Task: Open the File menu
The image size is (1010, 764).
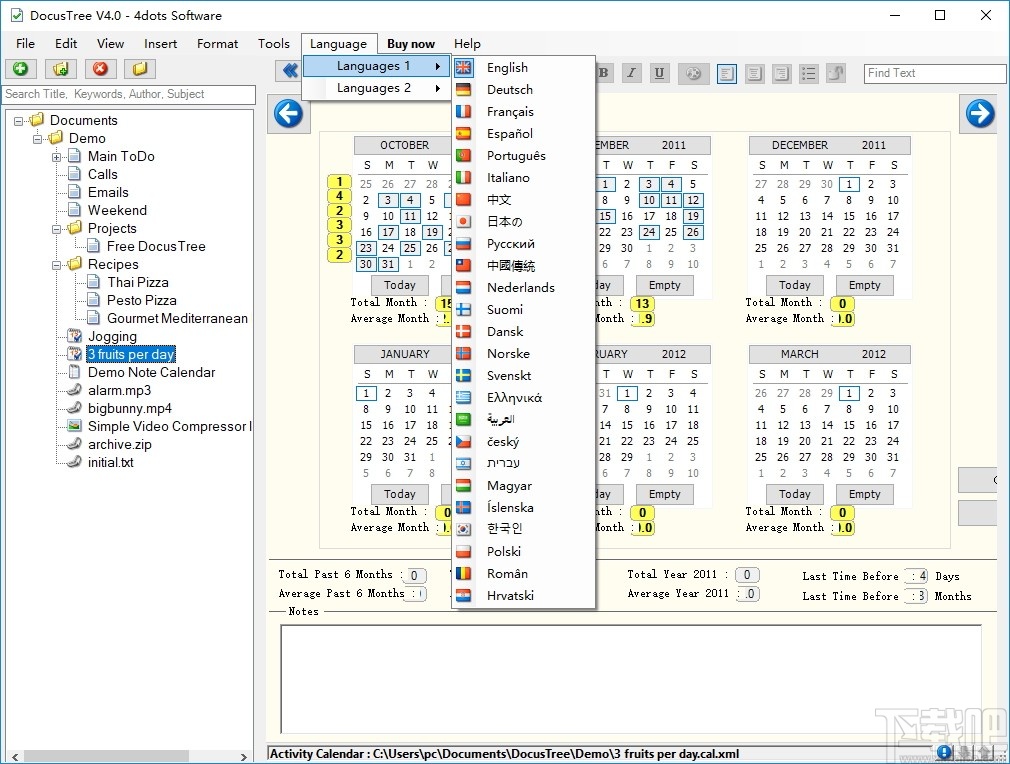Action: point(26,44)
